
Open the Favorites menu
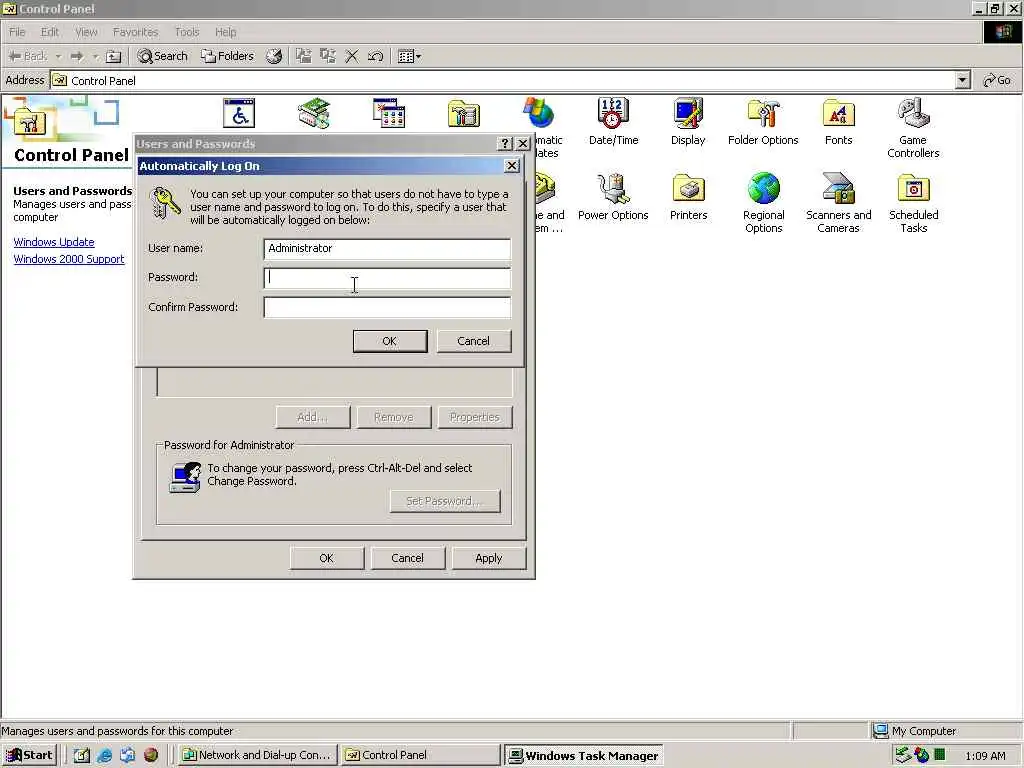pos(136,32)
